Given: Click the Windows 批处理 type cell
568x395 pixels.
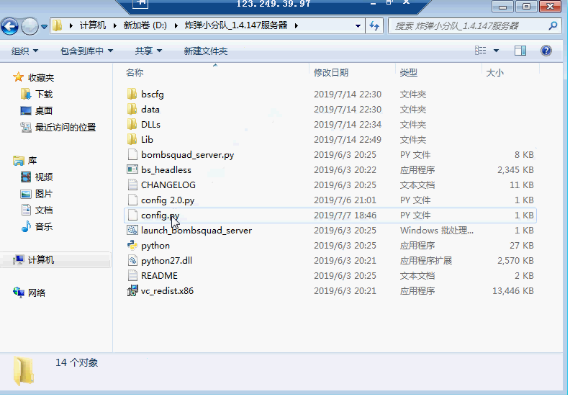Looking at the screenshot, I should (437, 230).
